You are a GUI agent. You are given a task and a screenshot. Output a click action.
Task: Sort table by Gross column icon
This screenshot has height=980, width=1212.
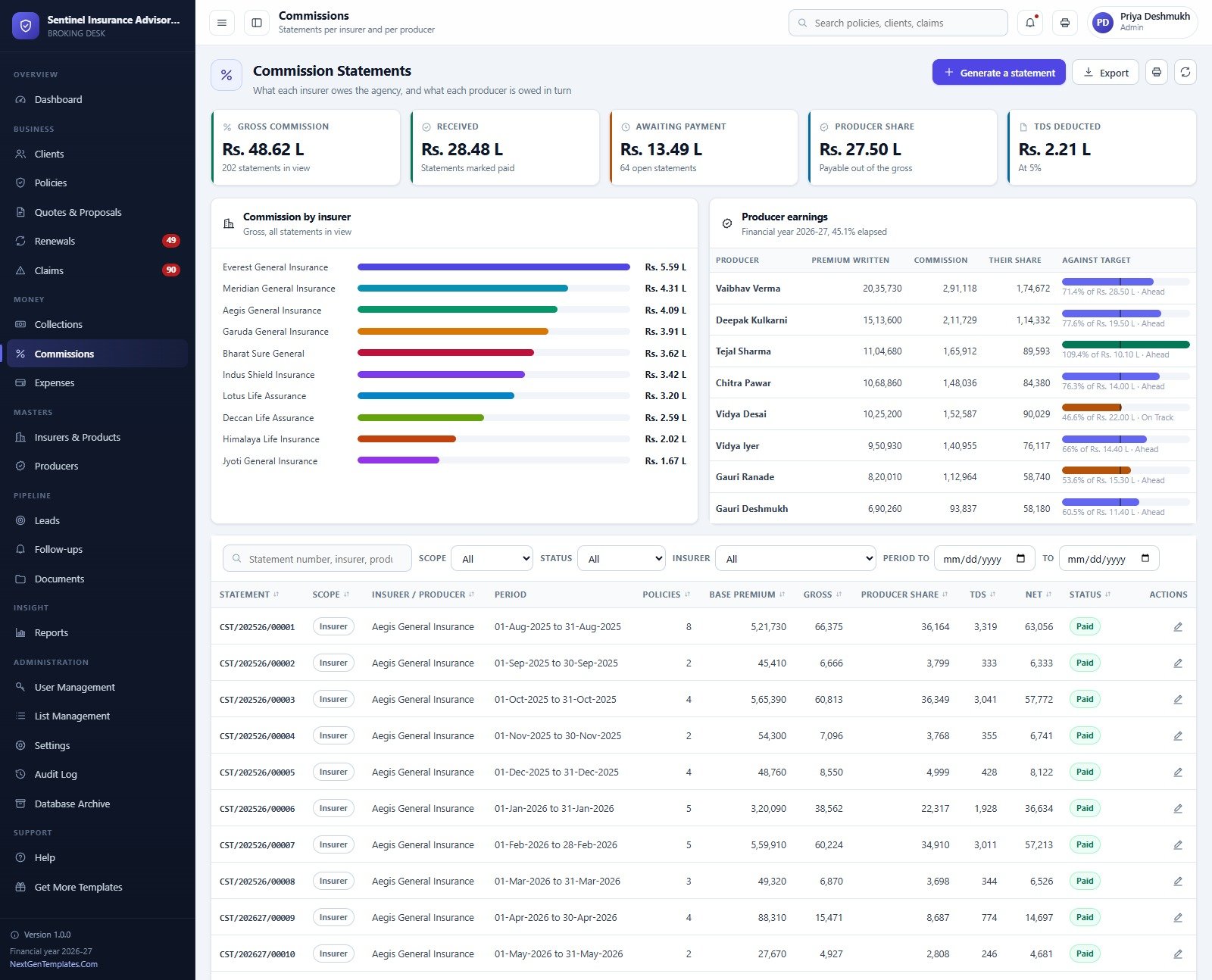[x=839, y=595]
